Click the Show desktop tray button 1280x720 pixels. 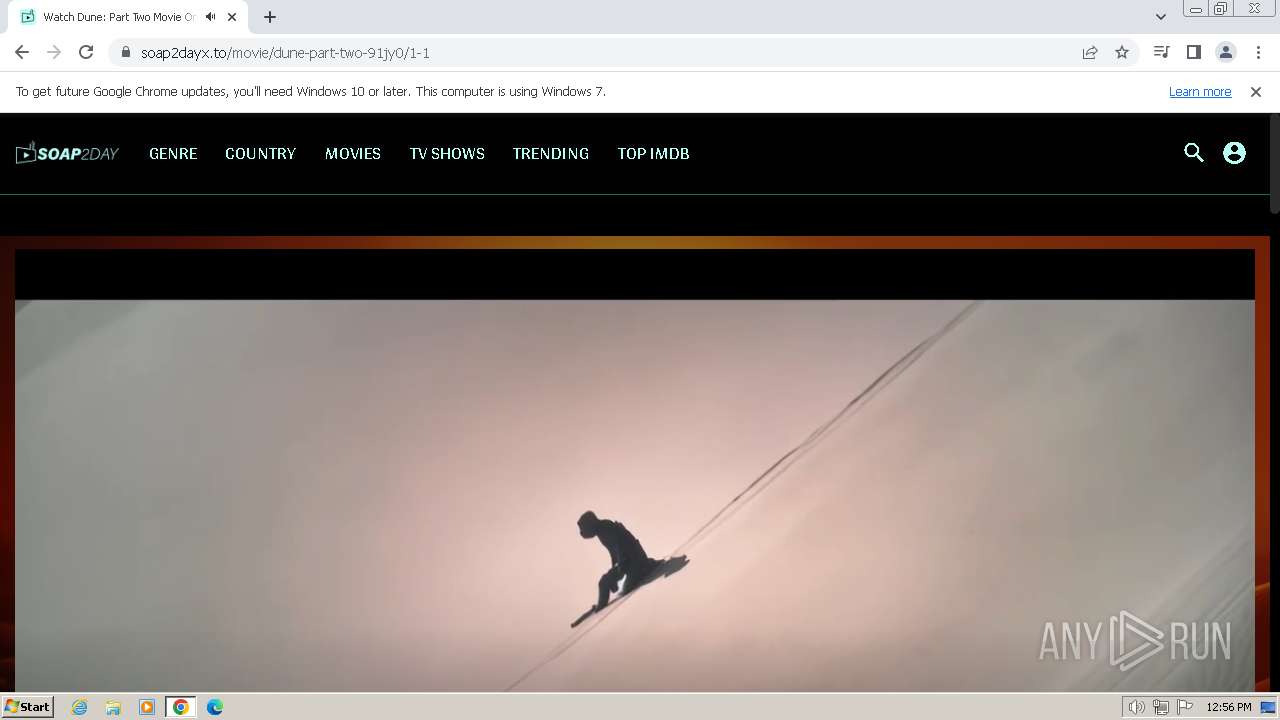(1269, 707)
